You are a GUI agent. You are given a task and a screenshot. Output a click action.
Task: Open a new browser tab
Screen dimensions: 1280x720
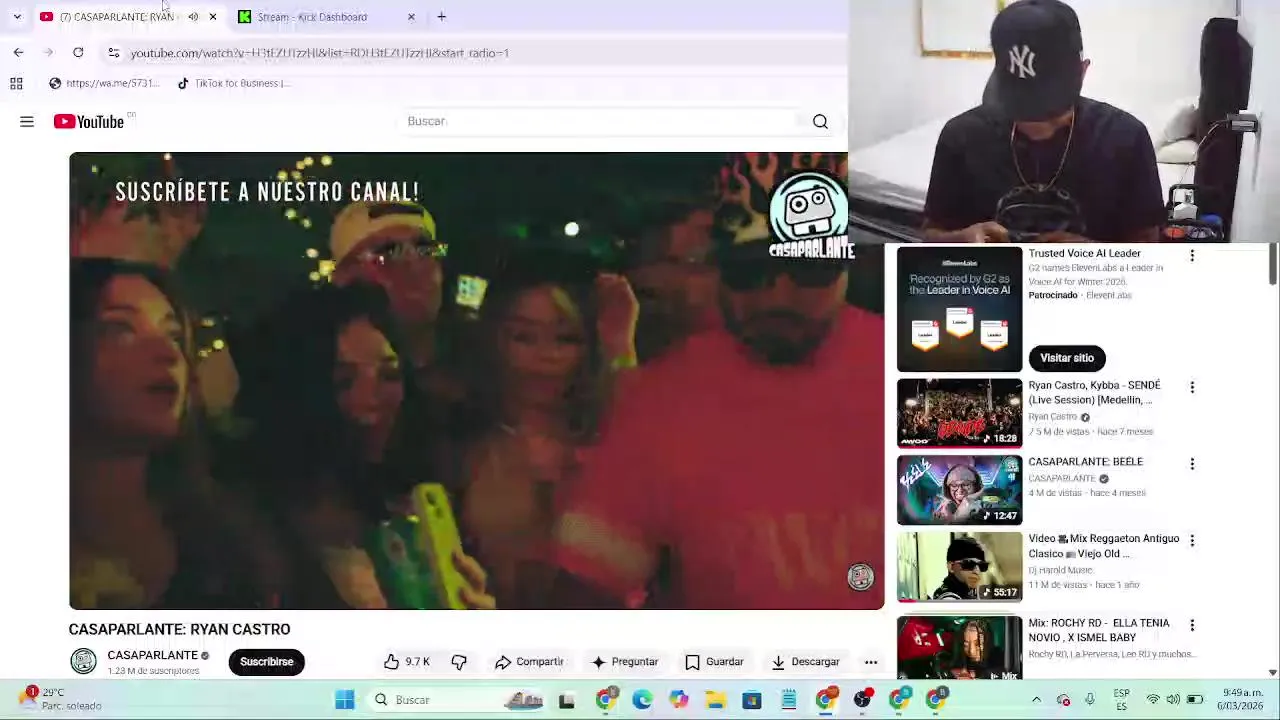click(x=441, y=17)
